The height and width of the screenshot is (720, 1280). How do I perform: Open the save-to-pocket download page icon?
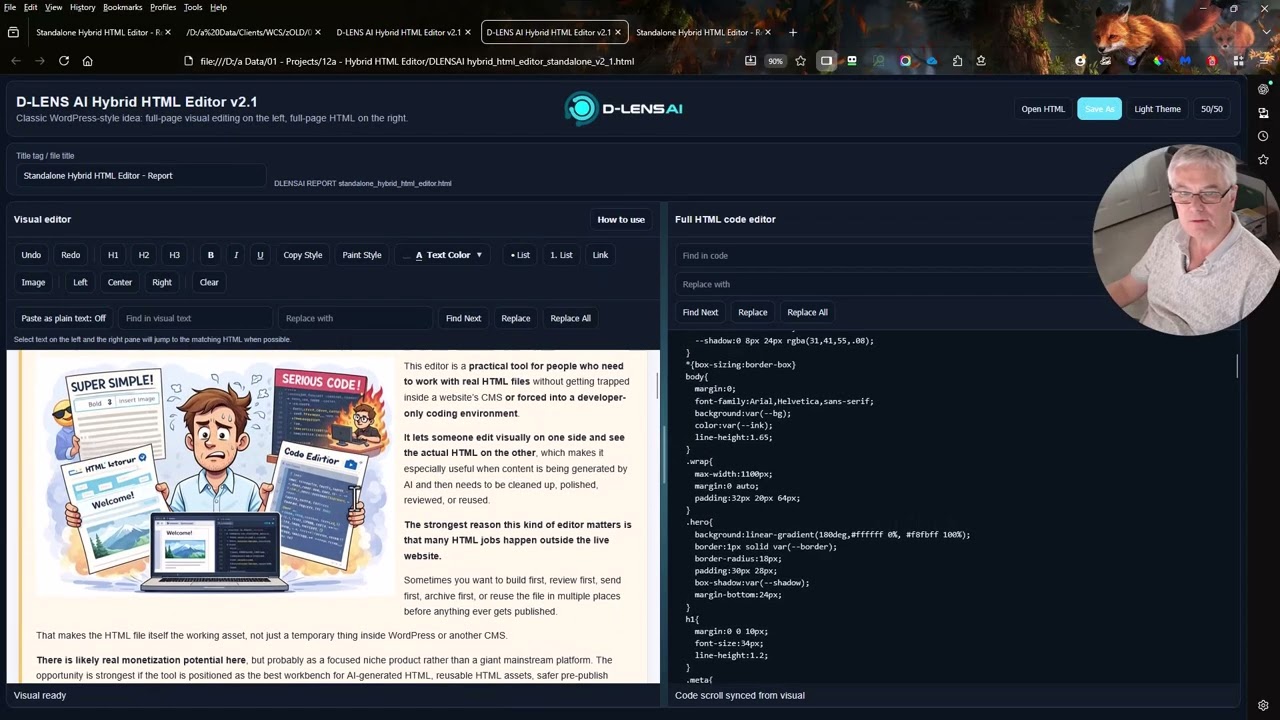750,61
